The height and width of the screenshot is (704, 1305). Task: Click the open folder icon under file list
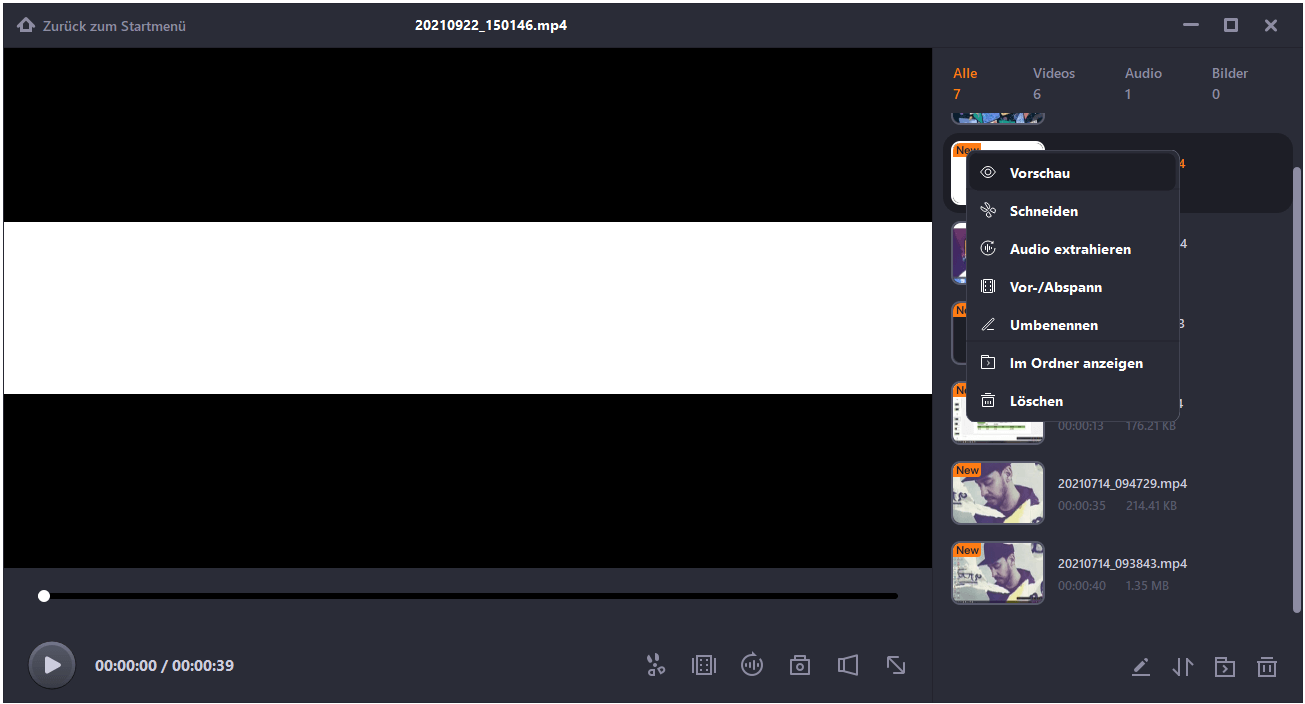(x=1225, y=667)
